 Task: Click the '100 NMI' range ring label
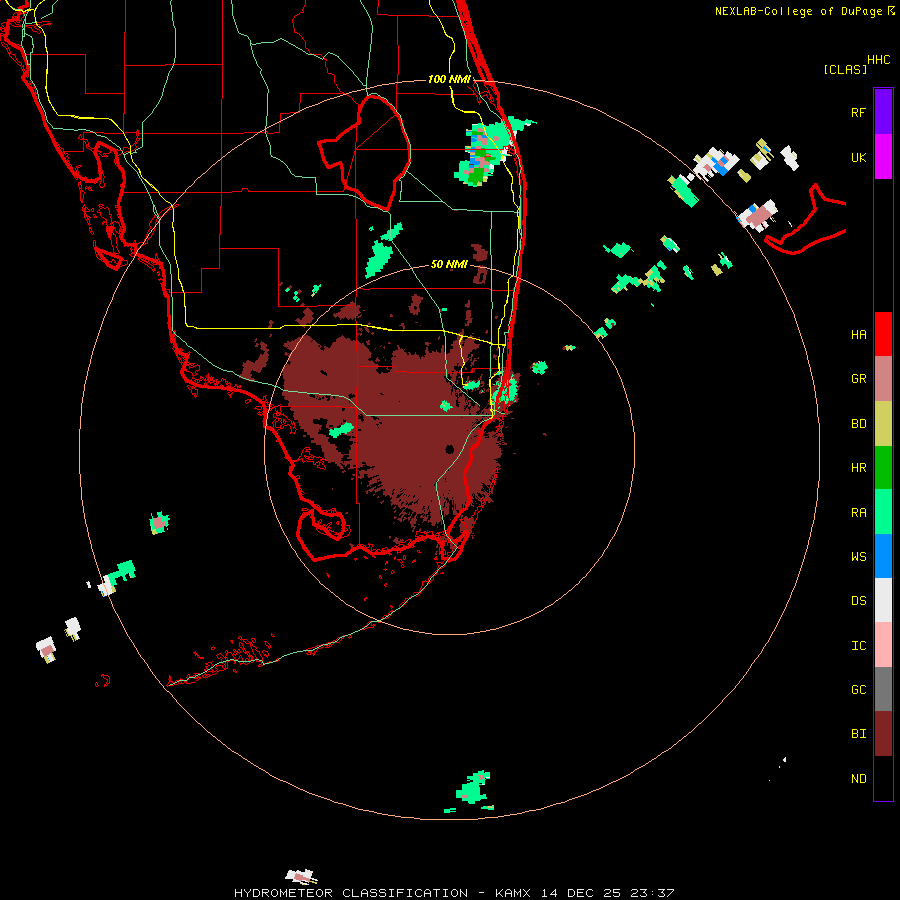tap(449, 79)
